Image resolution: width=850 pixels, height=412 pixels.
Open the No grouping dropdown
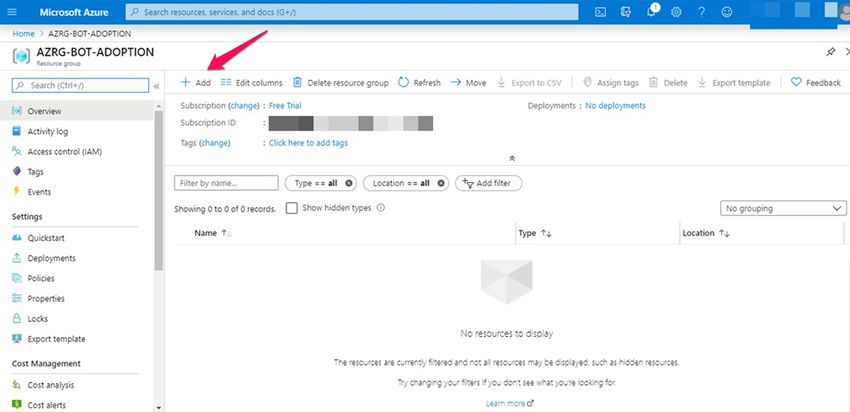tap(783, 208)
